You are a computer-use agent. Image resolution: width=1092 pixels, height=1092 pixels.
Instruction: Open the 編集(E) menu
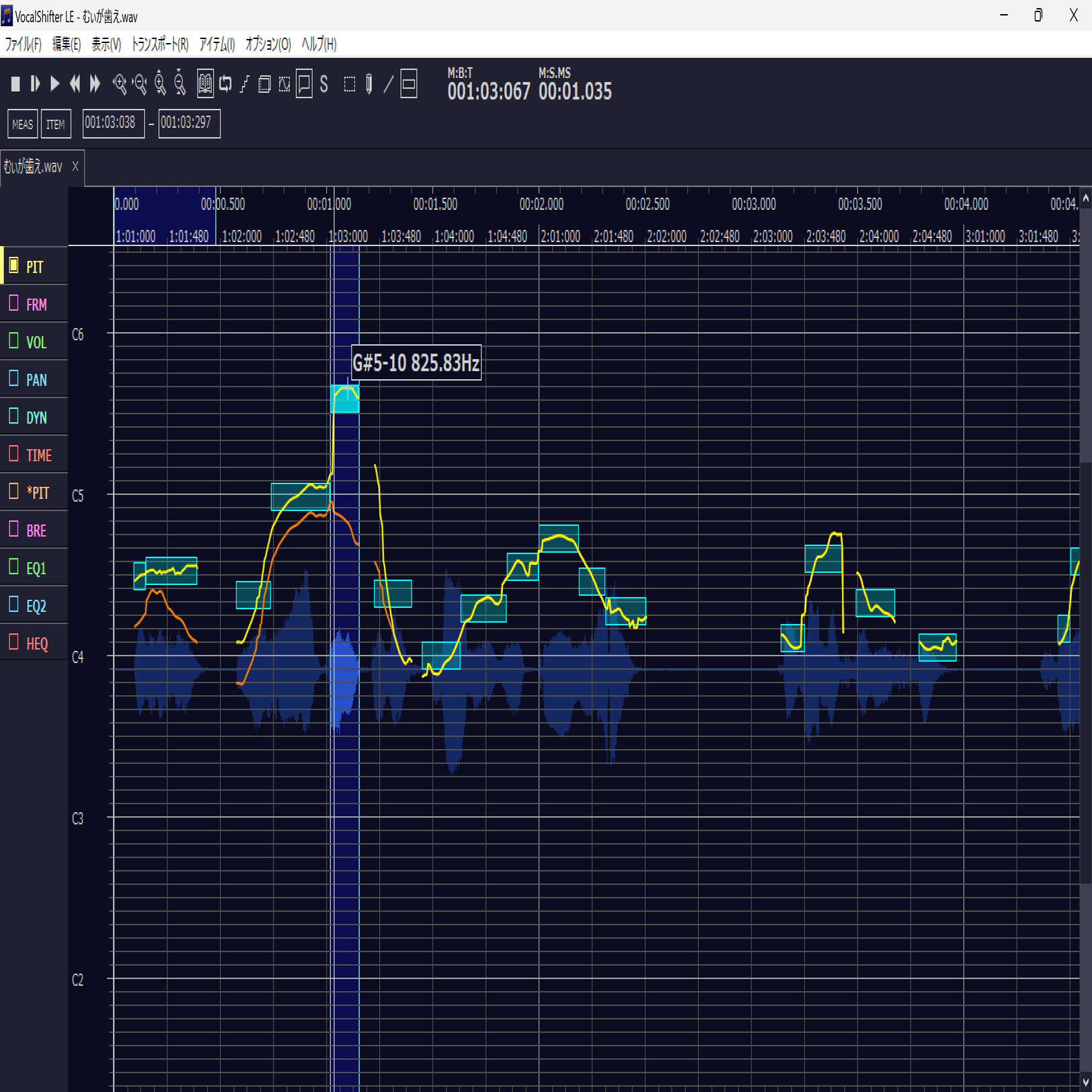tap(67, 44)
